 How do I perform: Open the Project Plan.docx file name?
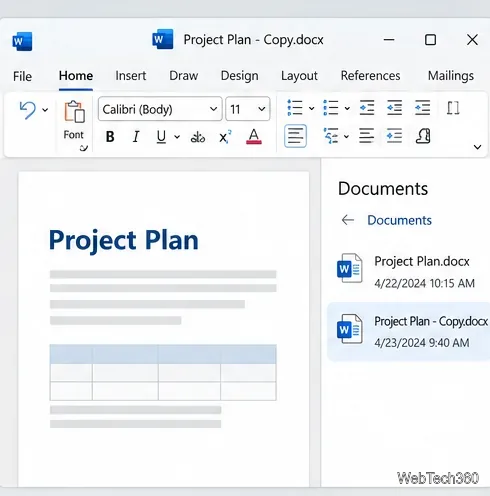(422, 262)
